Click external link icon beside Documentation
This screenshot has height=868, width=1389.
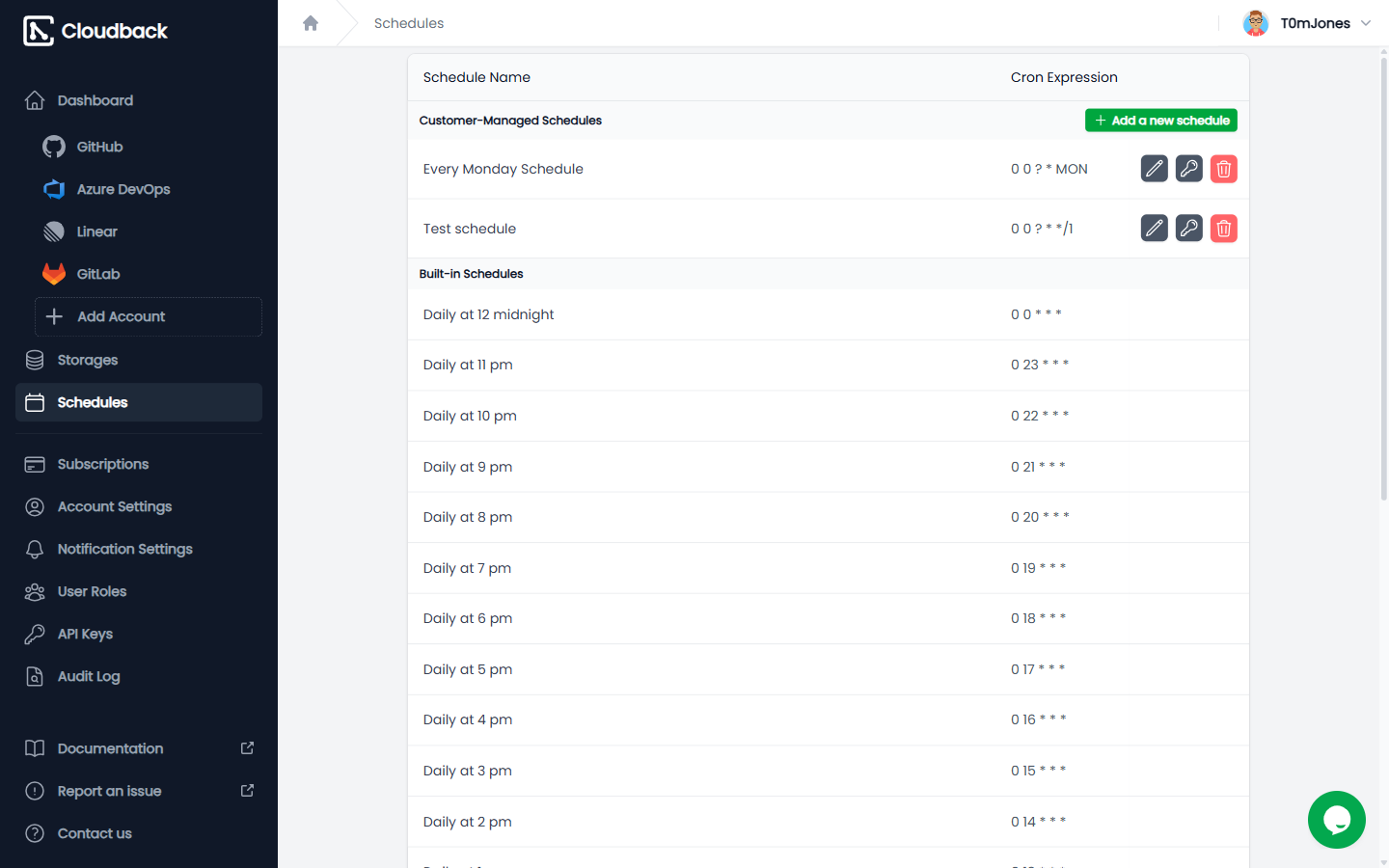pos(247,748)
